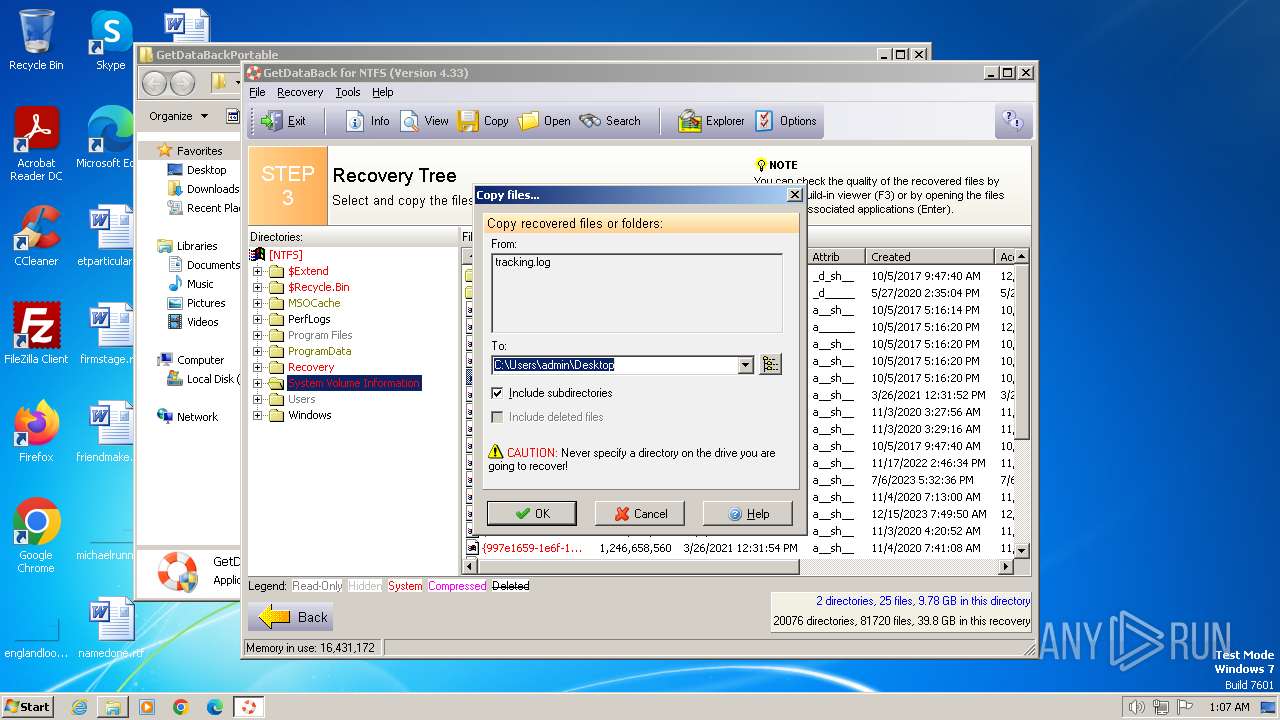Click the View toolbar icon
Screen dimensions: 1280x720
click(x=424, y=121)
